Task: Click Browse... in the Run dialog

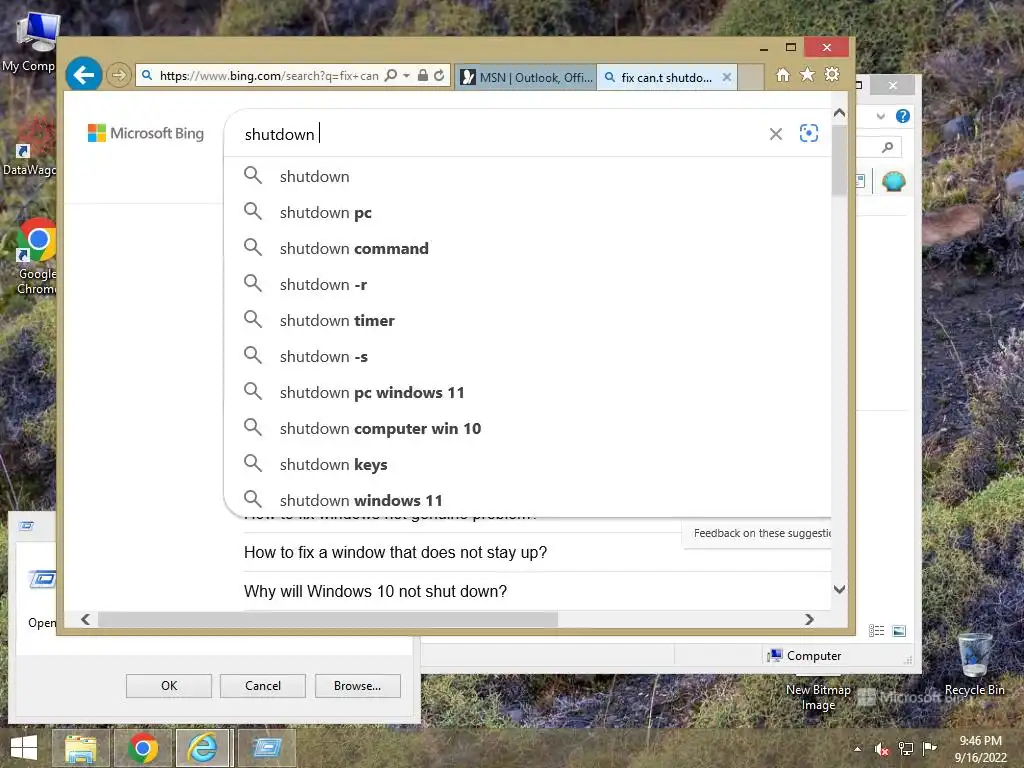Action: (357, 686)
